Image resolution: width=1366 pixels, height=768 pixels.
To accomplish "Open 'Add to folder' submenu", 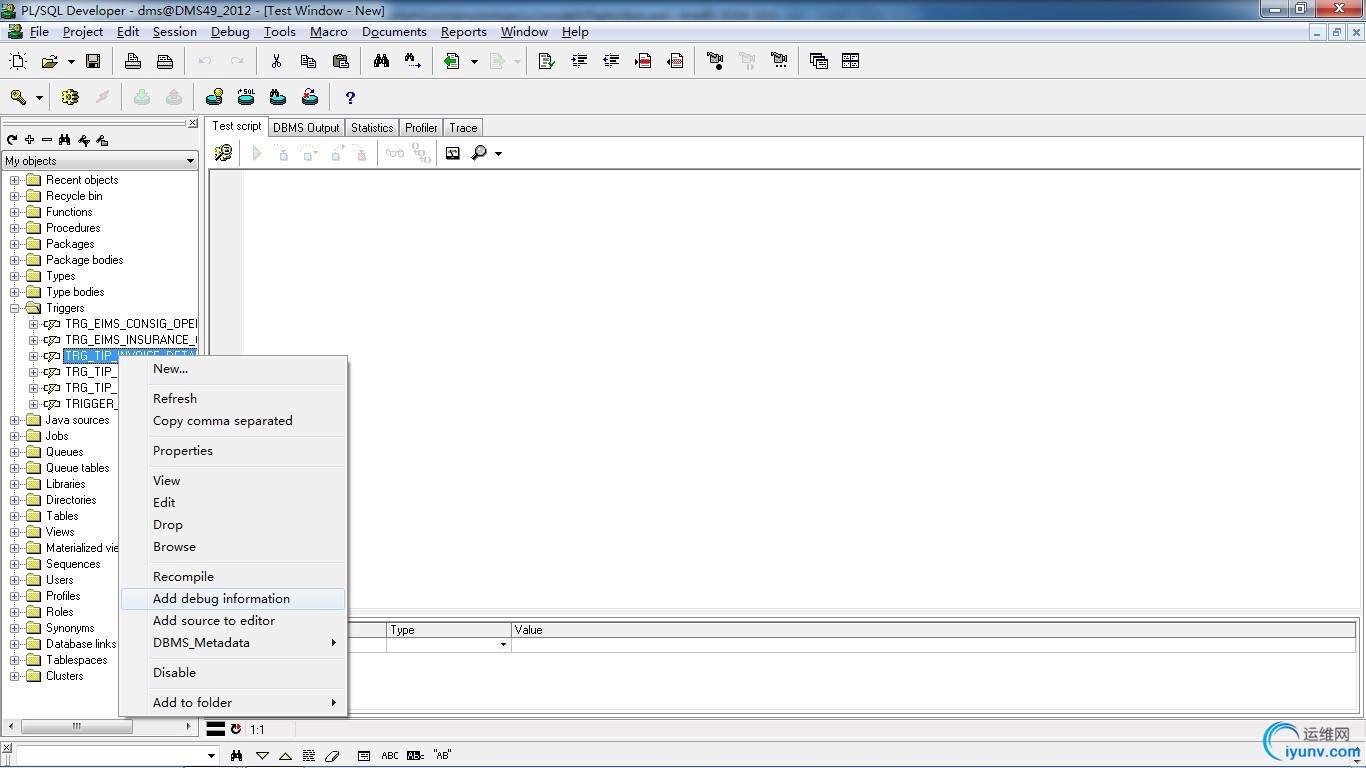I will pyautogui.click(x=233, y=703).
